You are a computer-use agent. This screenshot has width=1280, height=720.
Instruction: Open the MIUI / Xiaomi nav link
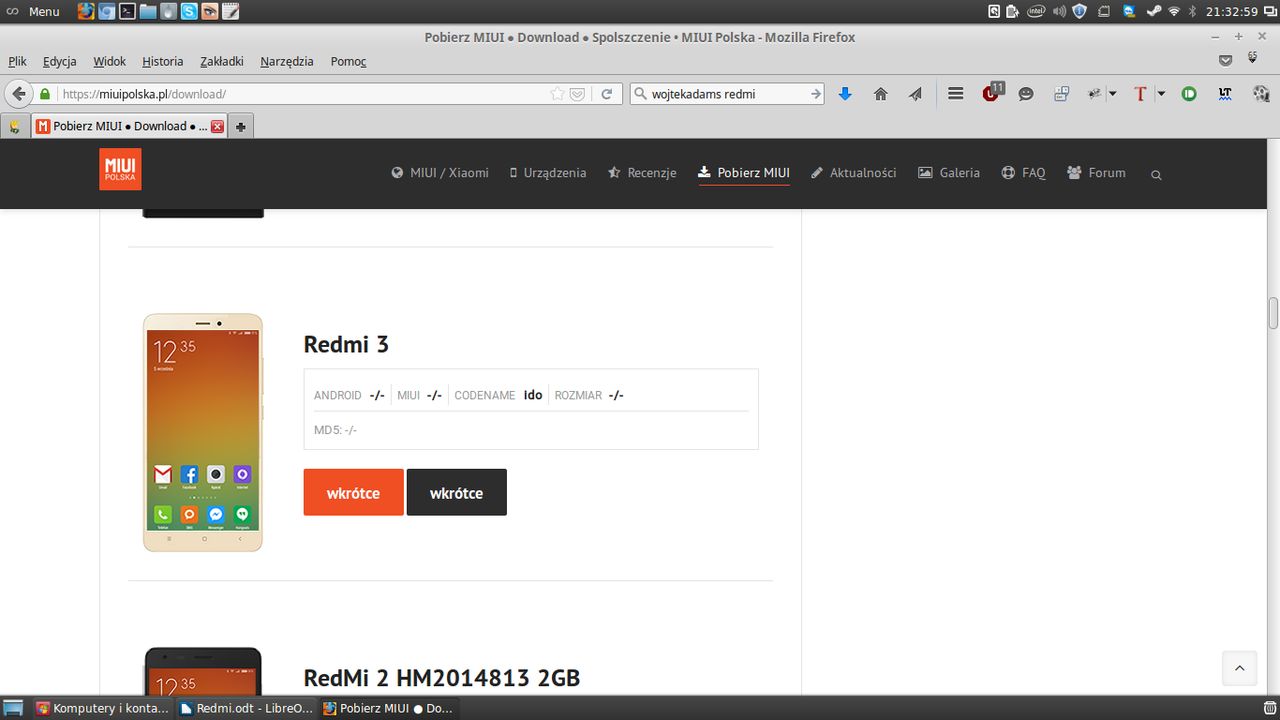click(x=440, y=173)
